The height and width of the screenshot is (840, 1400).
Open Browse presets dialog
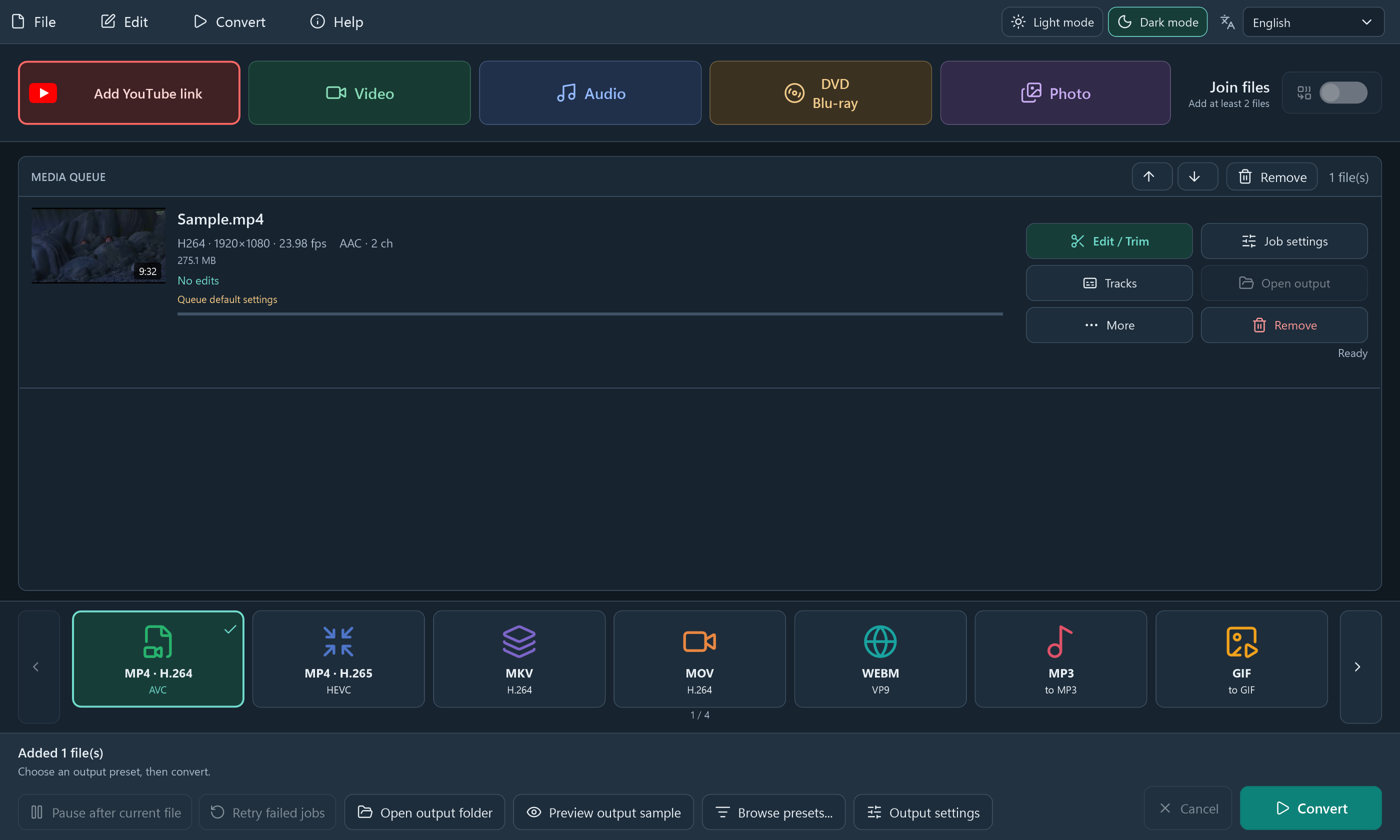pyautogui.click(x=773, y=812)
